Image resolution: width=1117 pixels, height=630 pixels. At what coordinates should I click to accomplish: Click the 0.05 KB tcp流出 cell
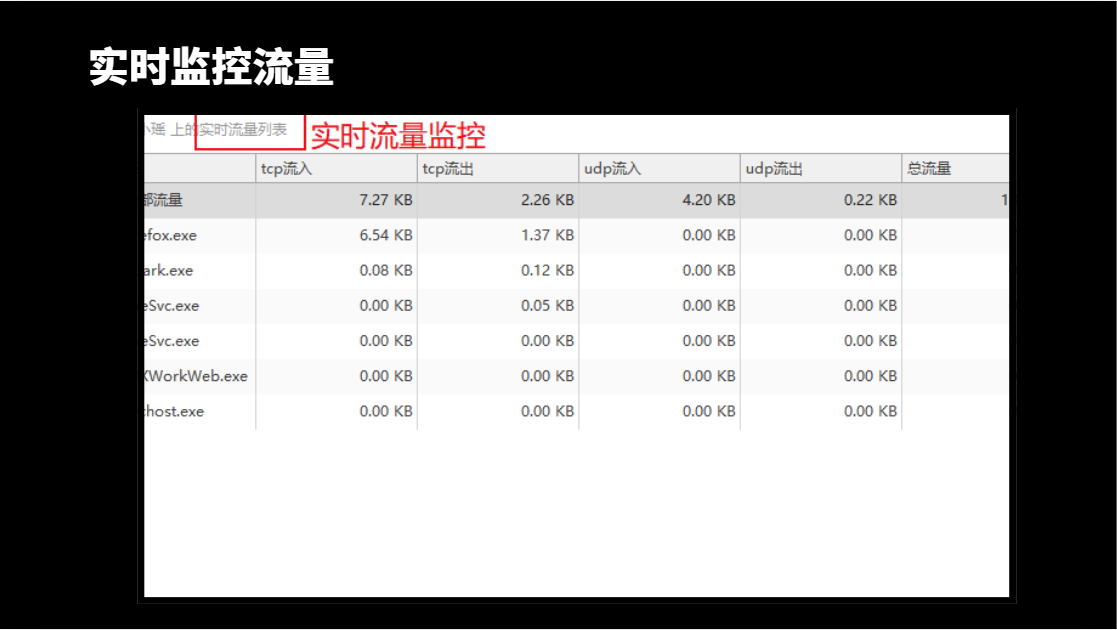click(x=498, y=306)
